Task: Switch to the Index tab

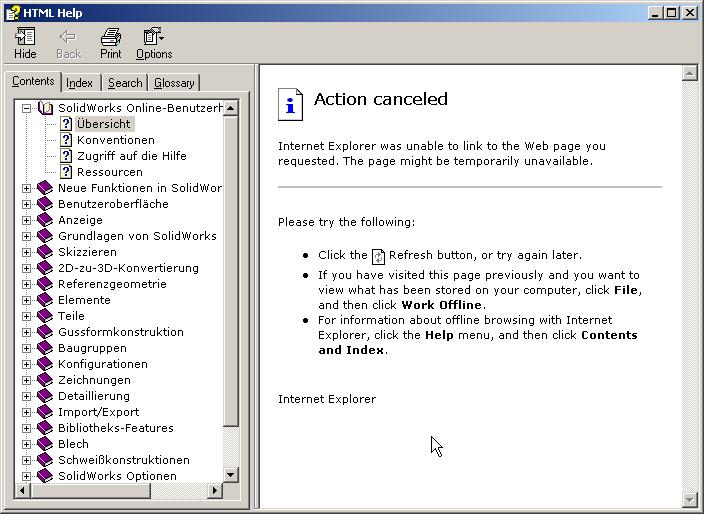Action: [79, 83]
